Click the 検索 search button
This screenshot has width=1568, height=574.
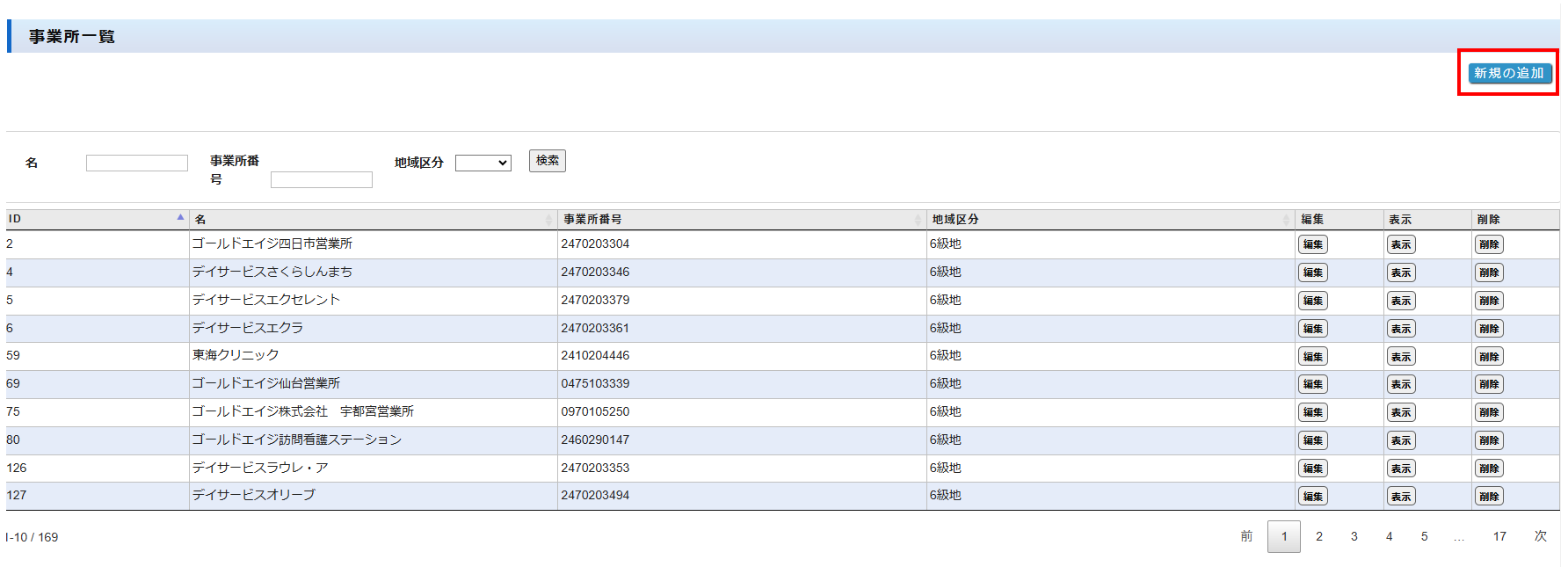point(547,161)
